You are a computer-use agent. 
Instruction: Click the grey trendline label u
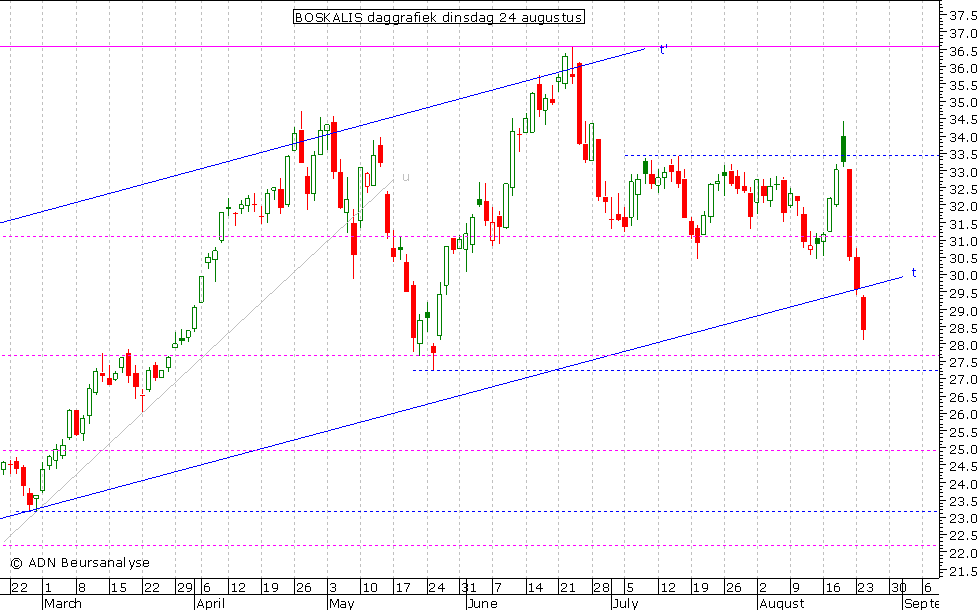click(406, 178)
